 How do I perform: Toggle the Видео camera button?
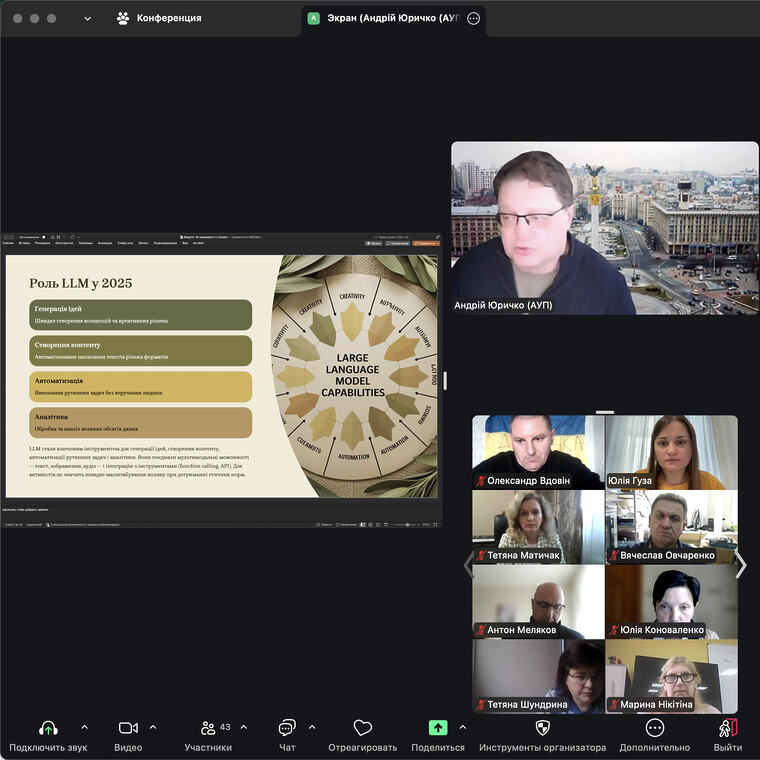point(128,728)
